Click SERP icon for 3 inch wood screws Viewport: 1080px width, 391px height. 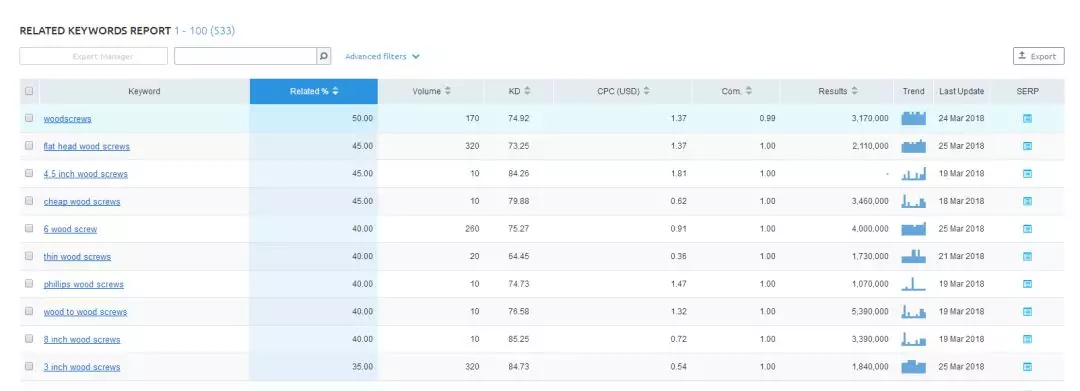click(1027, 366)
